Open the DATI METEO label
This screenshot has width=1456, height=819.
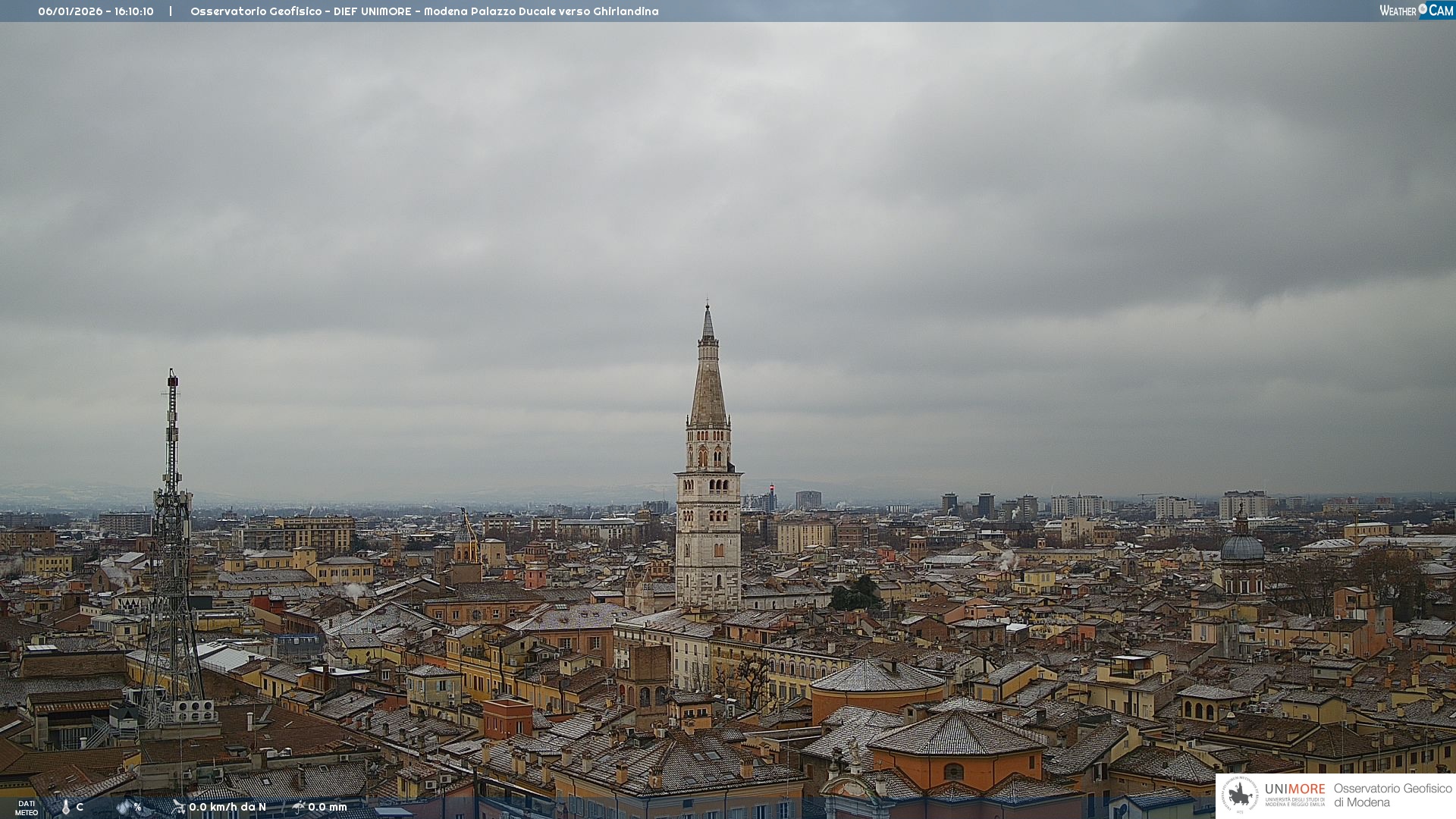[27, 808]
